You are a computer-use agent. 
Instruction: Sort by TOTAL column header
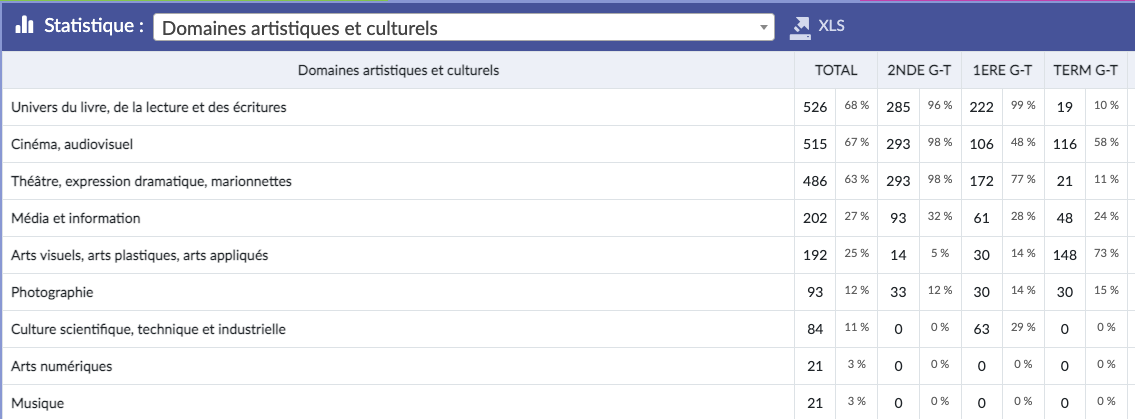click(x=836, y=70)
